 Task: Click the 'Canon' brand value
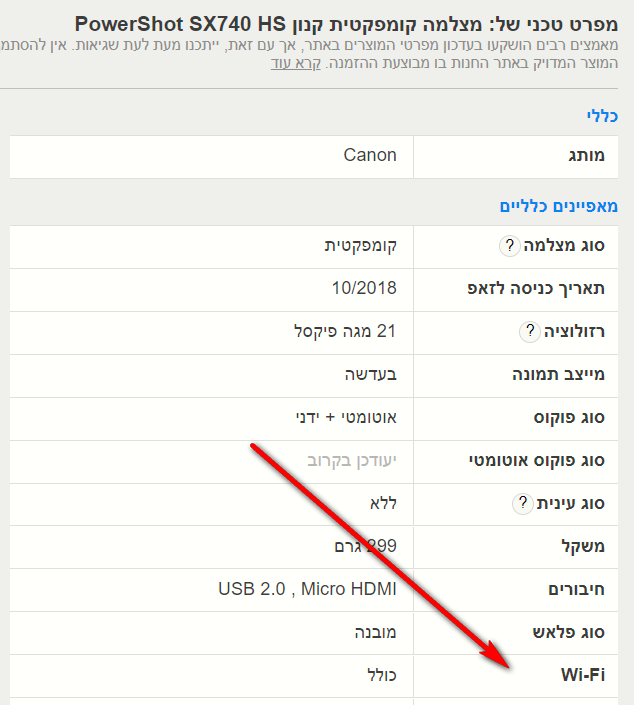tap(370, 155)
